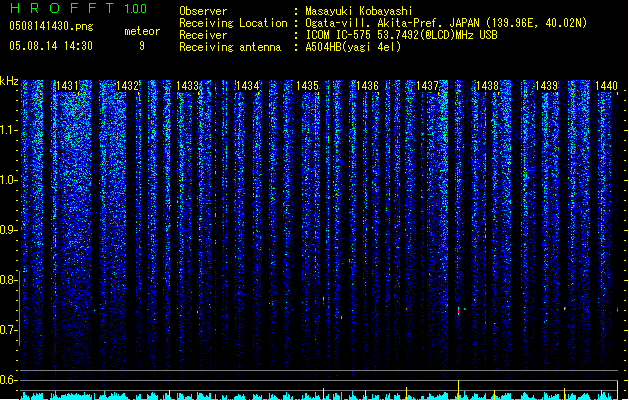Click the 1433 time marker

187,86
